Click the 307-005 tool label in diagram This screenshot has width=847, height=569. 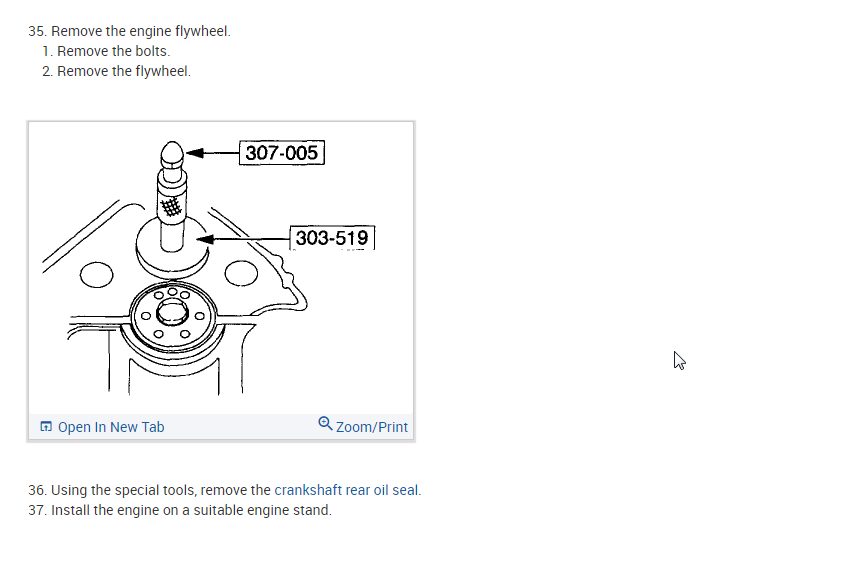pos(282,153)
